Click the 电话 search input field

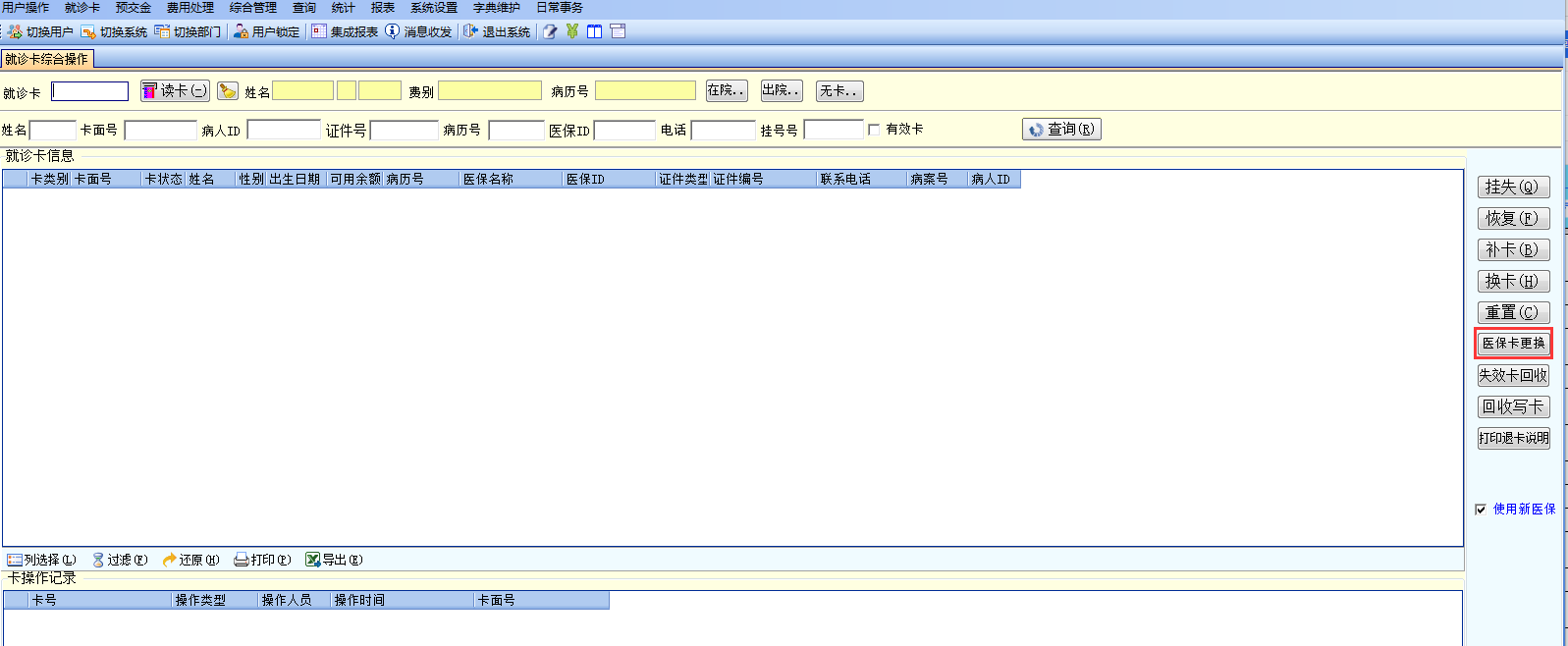(724, 131)
